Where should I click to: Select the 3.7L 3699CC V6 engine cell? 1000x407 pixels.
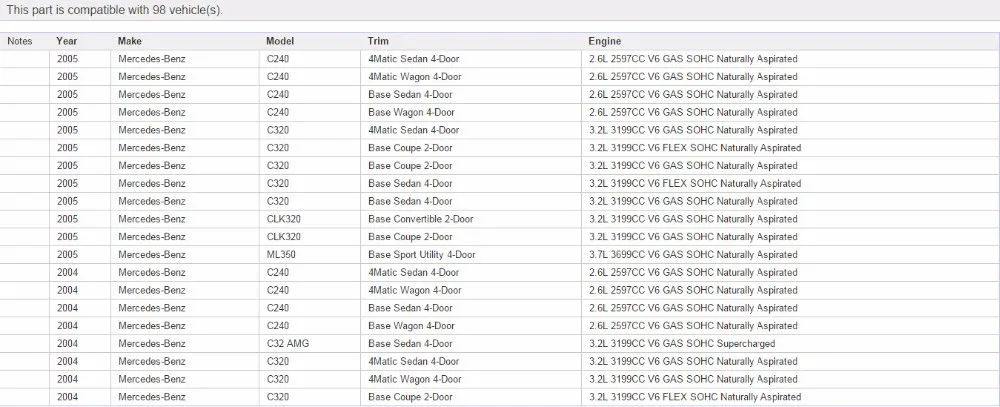(x=693, y=255)
